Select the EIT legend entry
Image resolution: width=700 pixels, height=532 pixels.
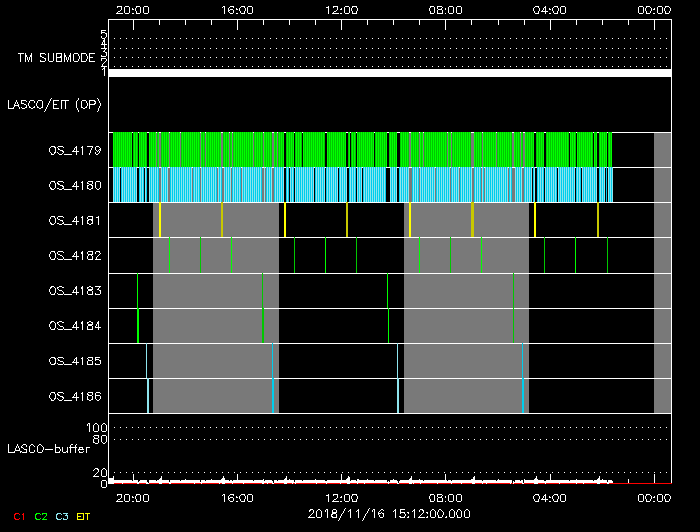click(84, 516)
